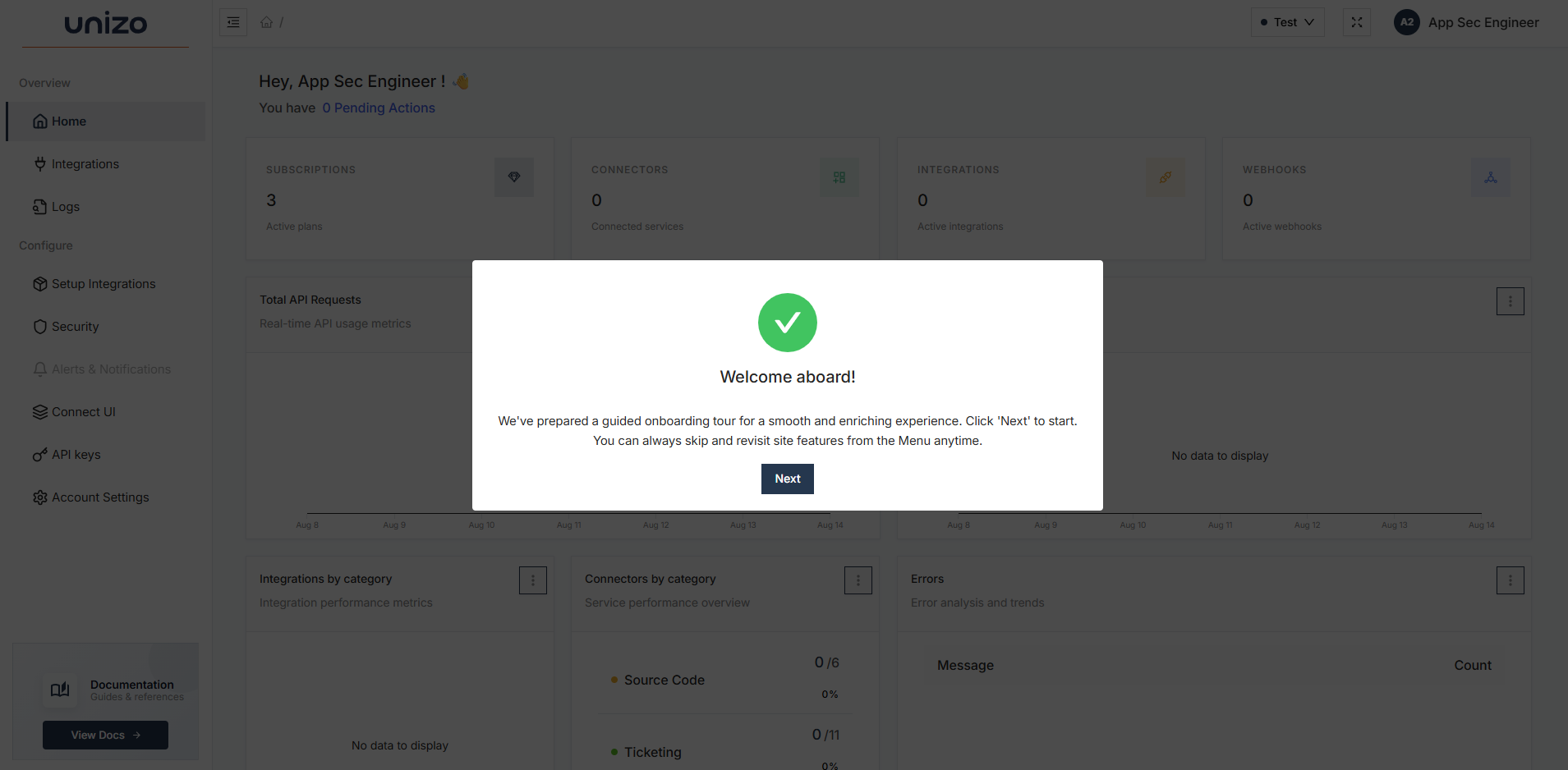
Task: Click the home breadcrumb icon
Action: pyautogui.click(x=266, y=22)
